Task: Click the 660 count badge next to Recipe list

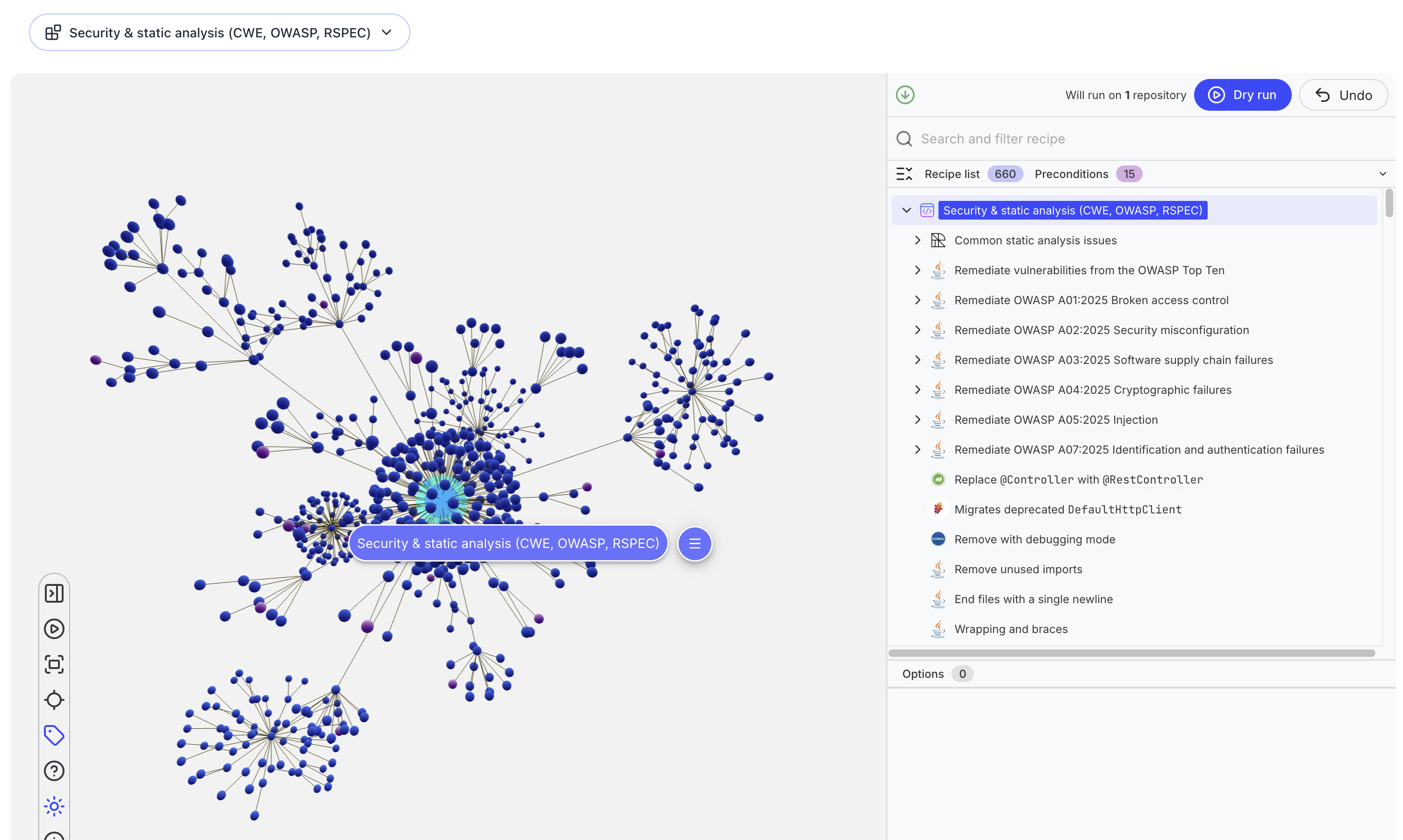Action: click(x=1004, y=174)
